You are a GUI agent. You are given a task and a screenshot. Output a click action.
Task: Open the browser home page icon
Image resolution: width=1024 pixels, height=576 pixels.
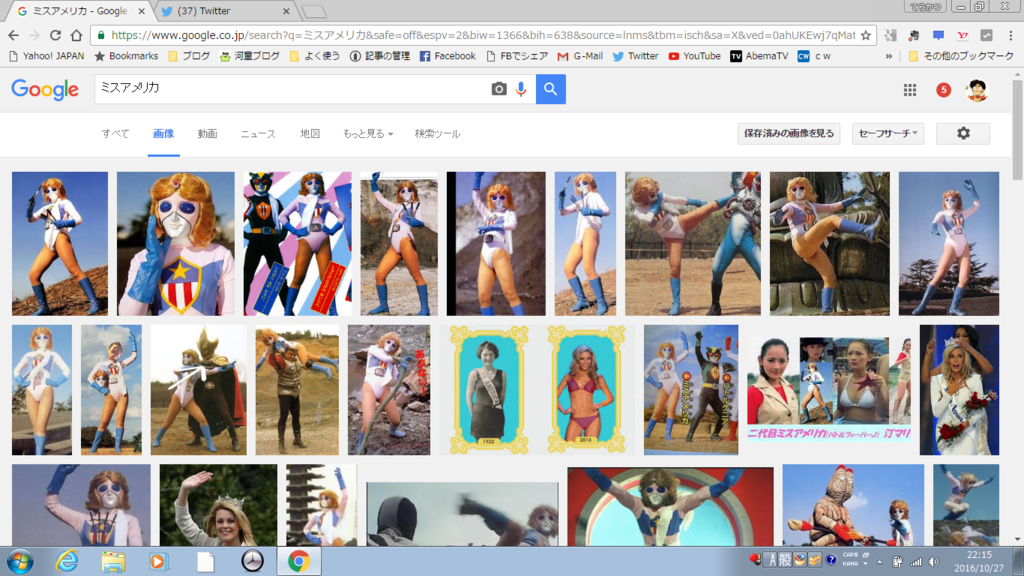[x=76, y=35]
